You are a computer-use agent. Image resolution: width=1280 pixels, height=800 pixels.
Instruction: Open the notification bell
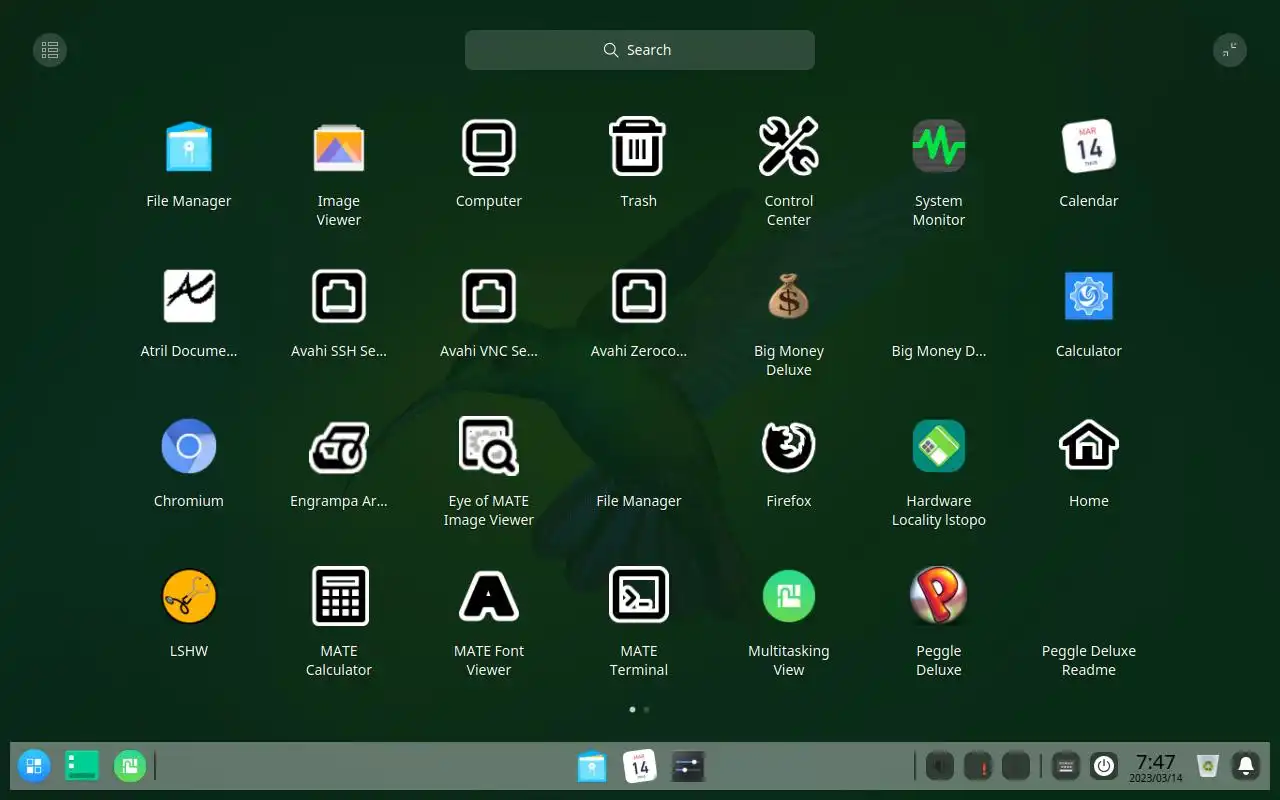coord(1246,766)
